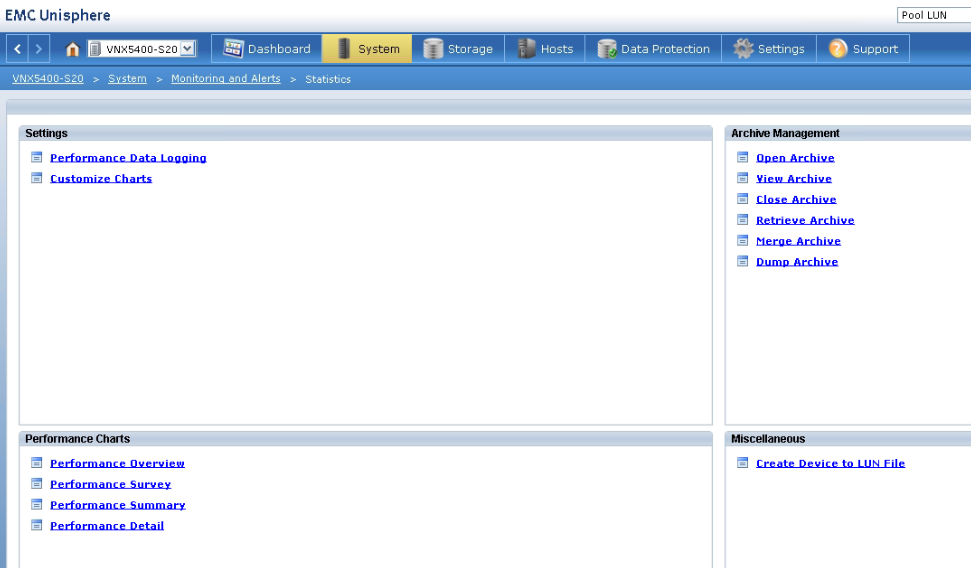The image size is (971, 568).
Task: Open the Storage menu
Action: 458,49
